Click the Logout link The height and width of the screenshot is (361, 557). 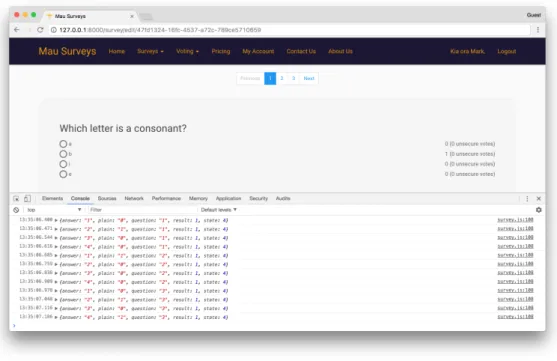tap(507, 51)
